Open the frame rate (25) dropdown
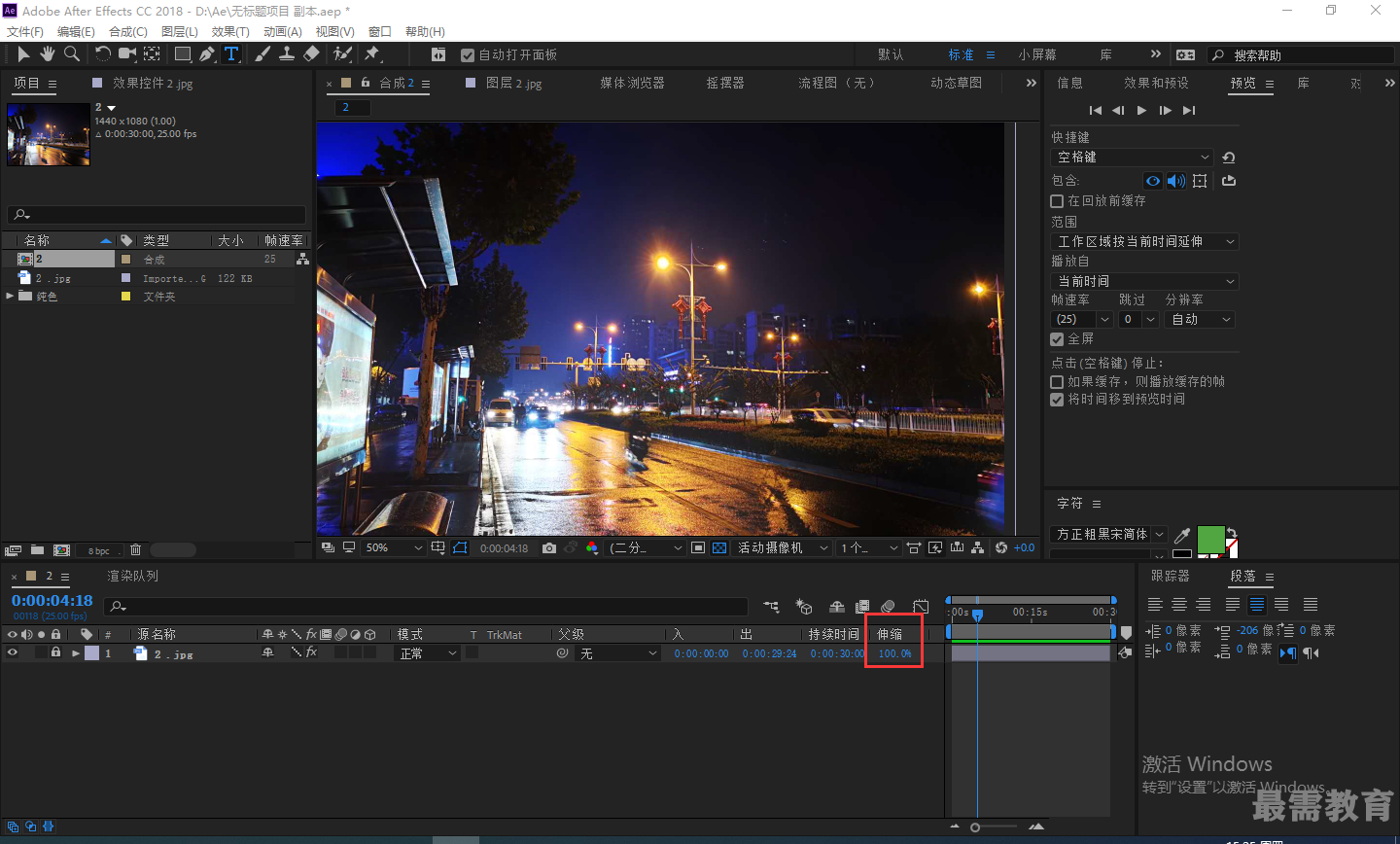This screenshot has width=1400, height=844. [1082, 320]
